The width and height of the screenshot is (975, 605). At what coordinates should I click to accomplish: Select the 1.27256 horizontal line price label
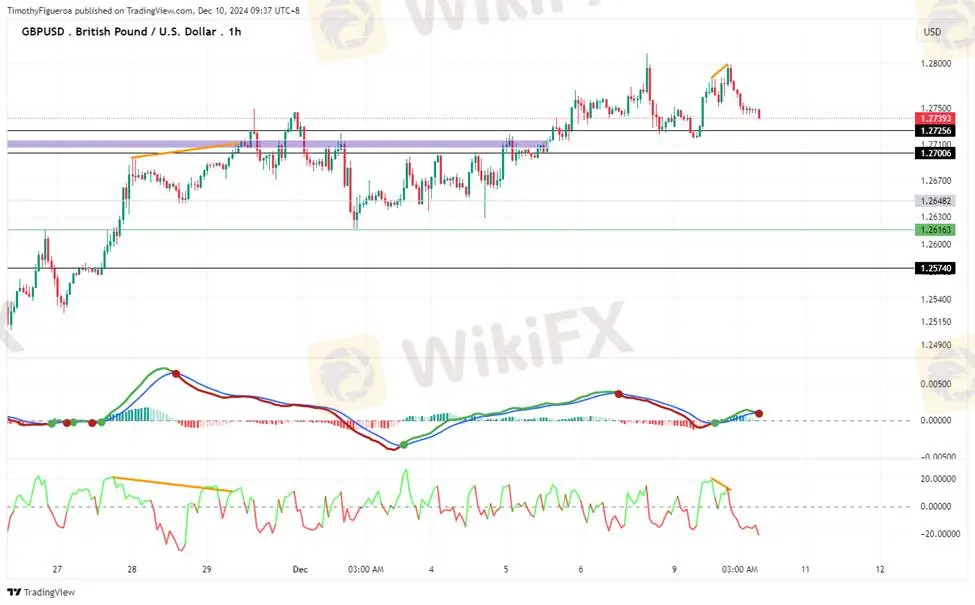click(935, 131)
